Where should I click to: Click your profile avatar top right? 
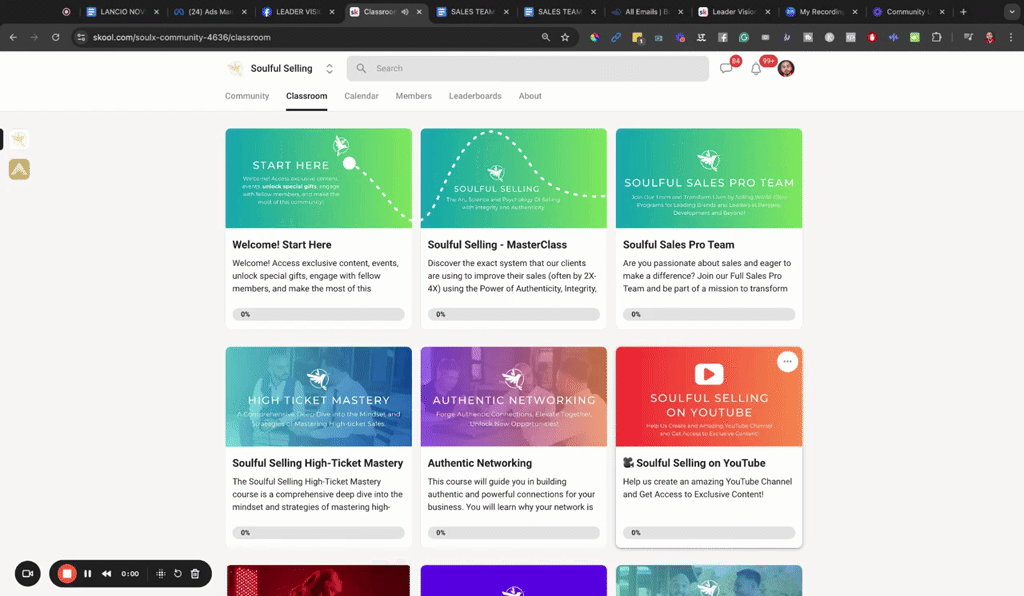click(x=786, y=68)
